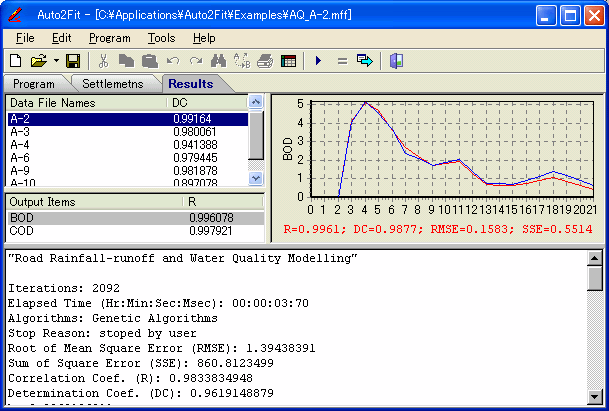609x411 pixels.
Task: Select data file row A-9
Action: pos(128,171)
